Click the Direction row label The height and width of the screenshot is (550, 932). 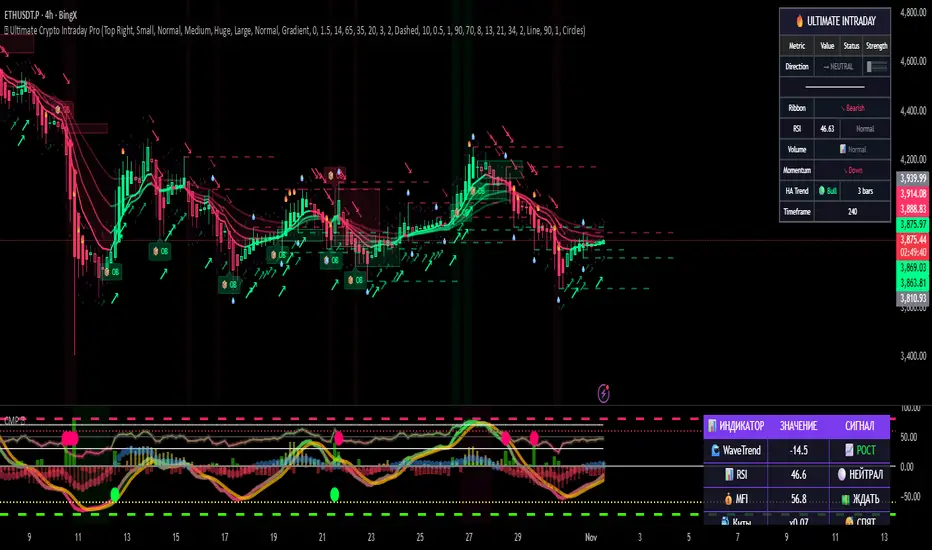coord(797,67)
